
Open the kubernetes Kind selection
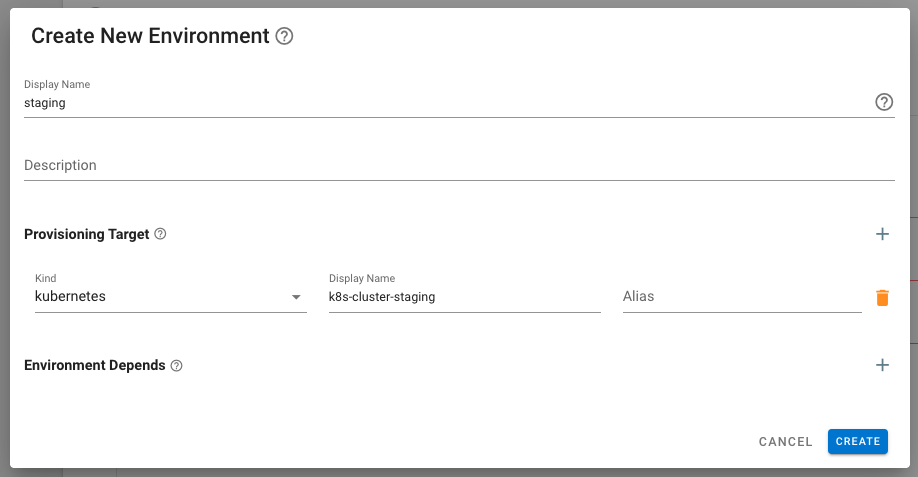(160, 297)
